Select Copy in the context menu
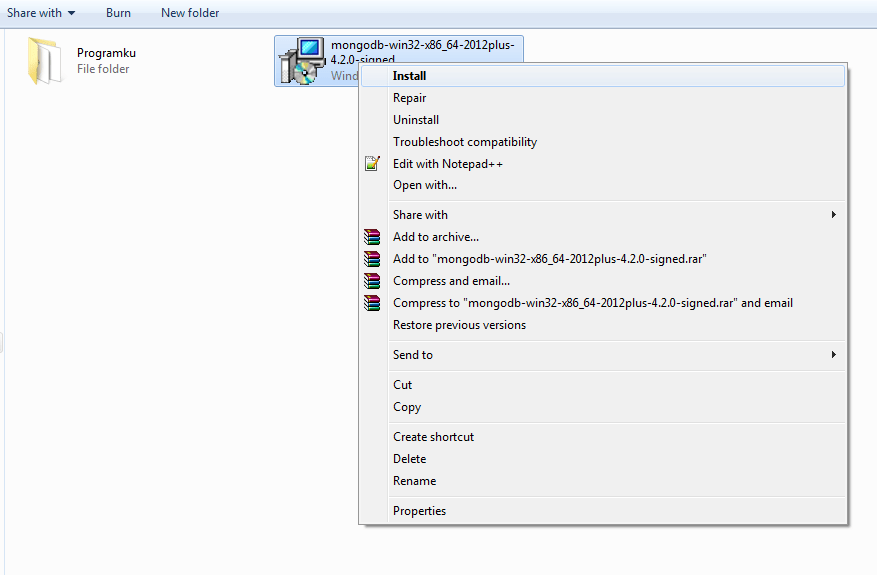 407,407
